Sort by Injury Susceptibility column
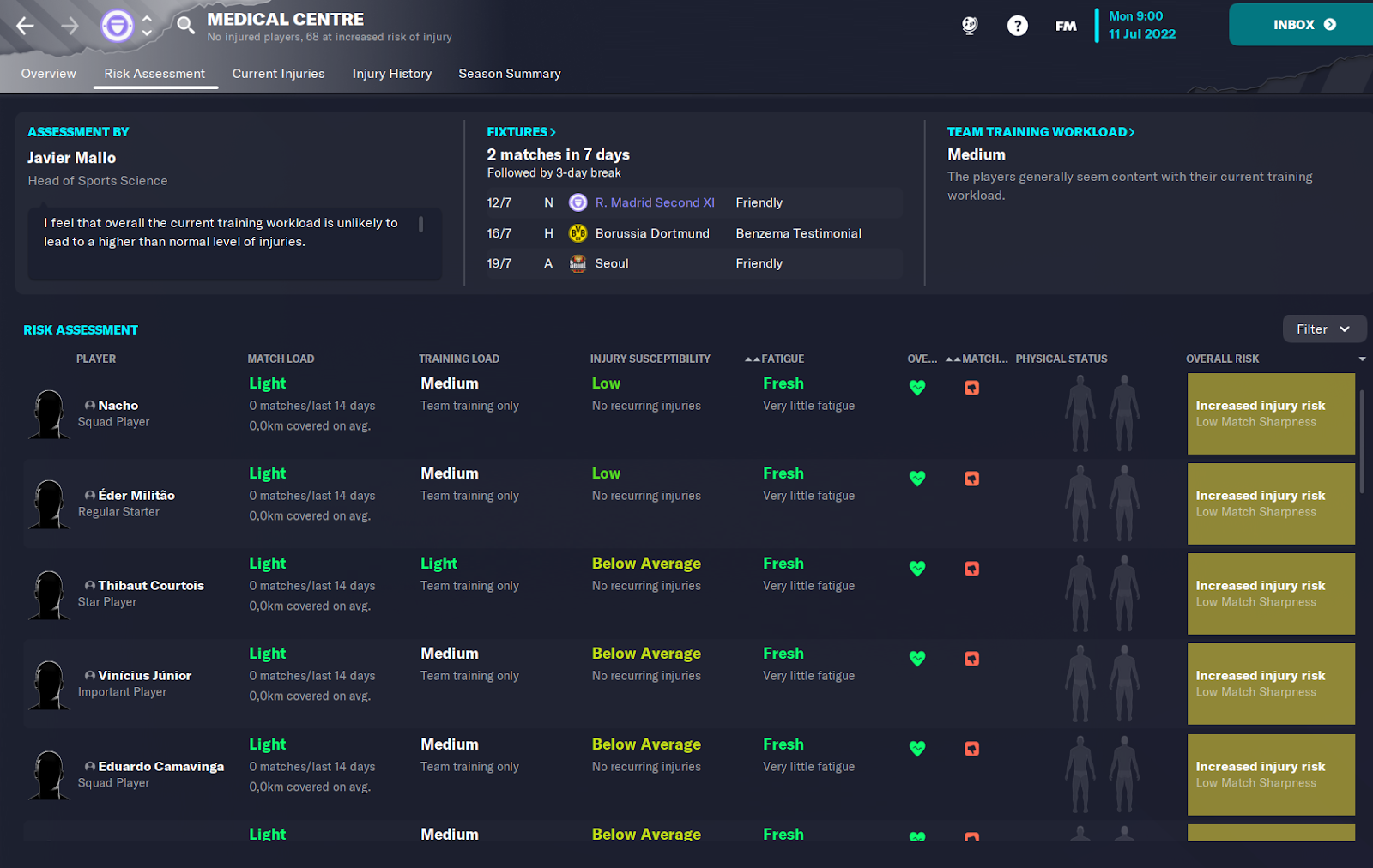 pyautogui.click(x=650, y=359)
